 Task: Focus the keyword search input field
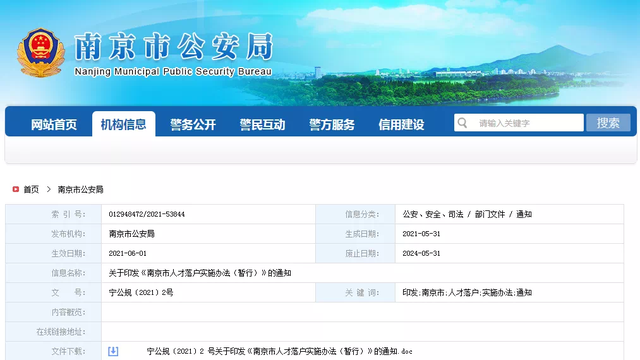(519, 123)
